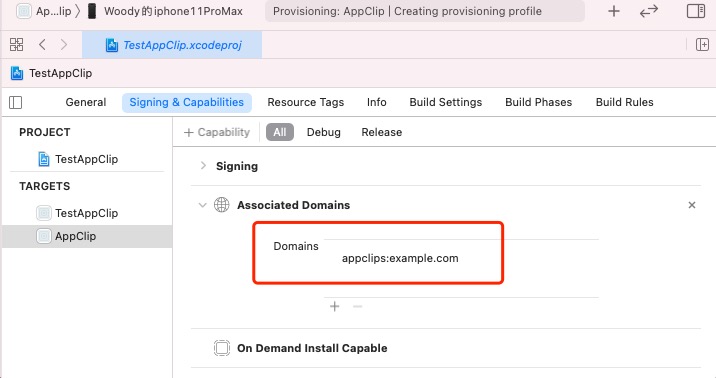Toggle the inspector panel icon at top right
Viewport: 716px width, 378px height.
pyautogui.click(x=696, y=11)
